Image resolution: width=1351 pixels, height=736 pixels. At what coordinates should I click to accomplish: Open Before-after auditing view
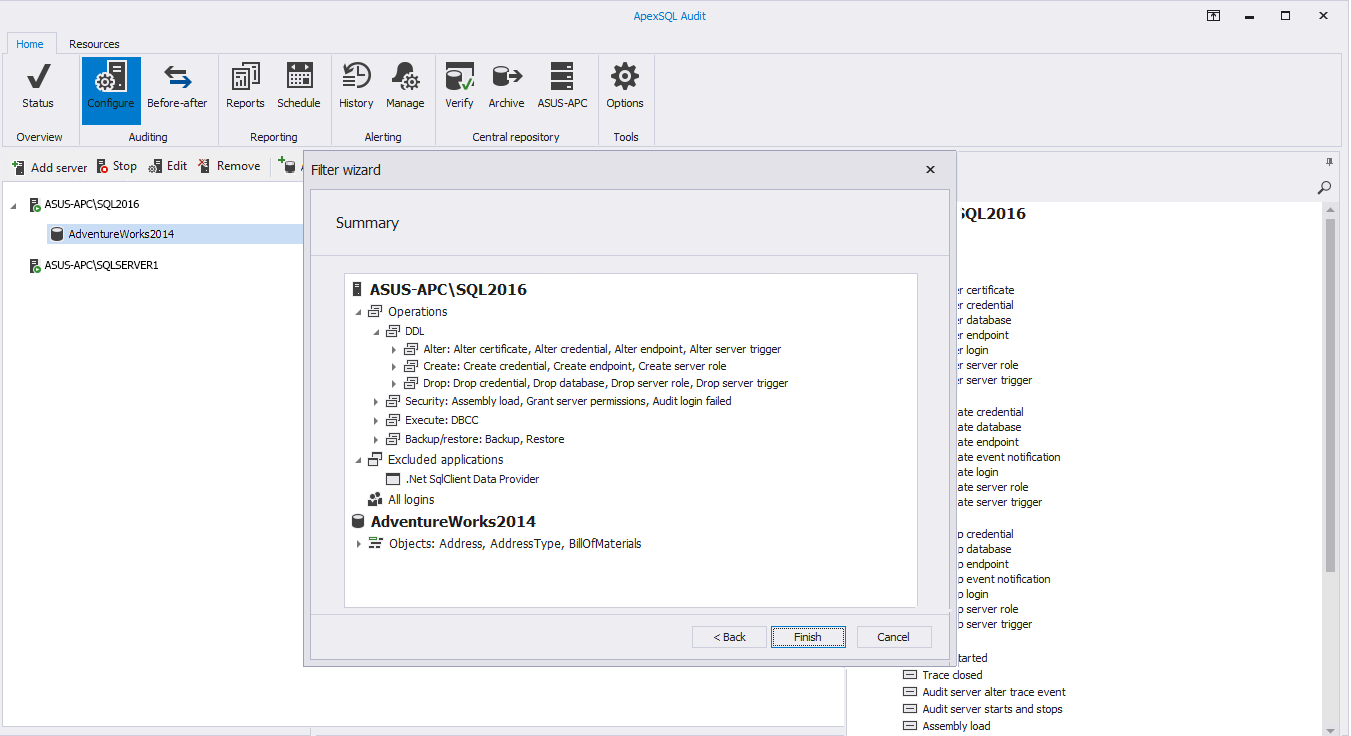click(x=177, y=87)
